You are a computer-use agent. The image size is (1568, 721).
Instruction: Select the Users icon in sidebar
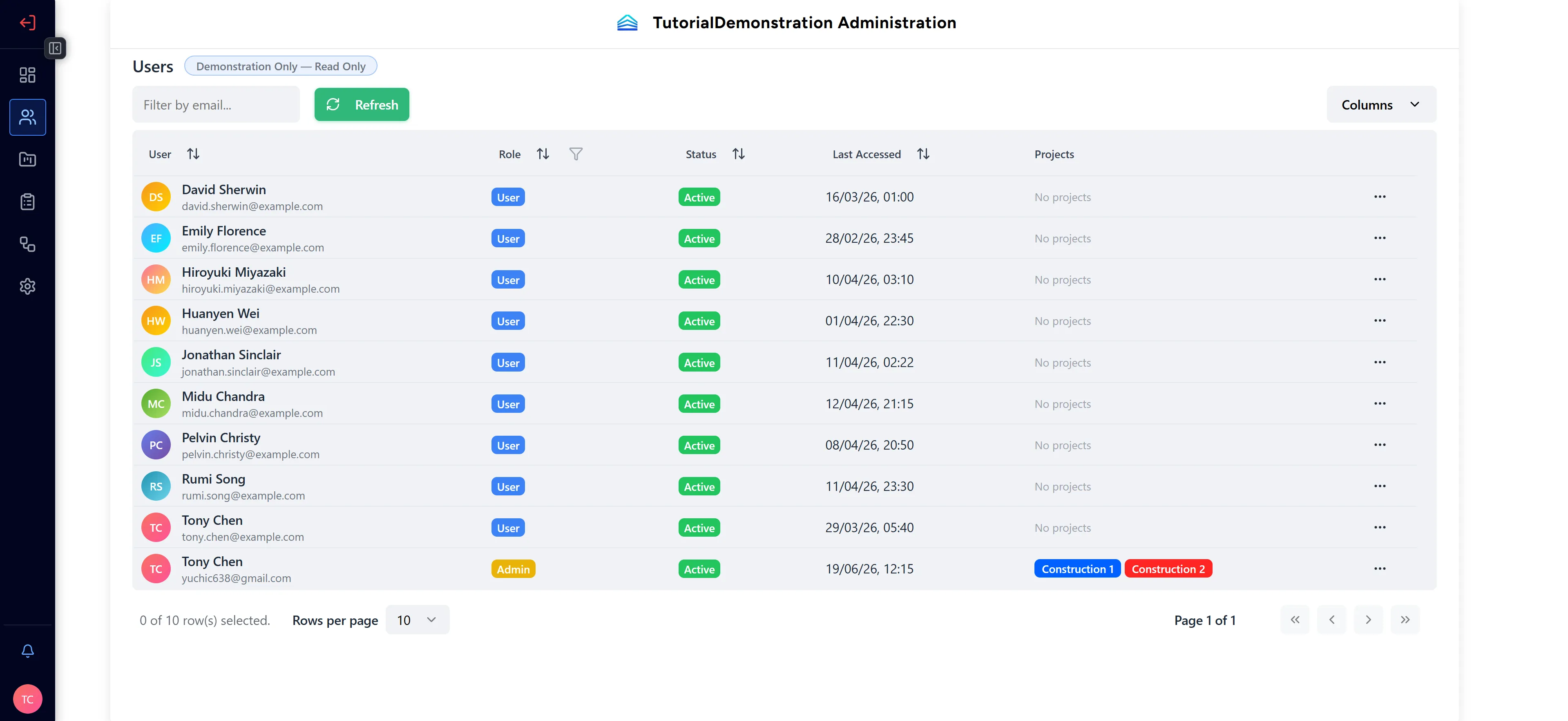pos(27,117)
